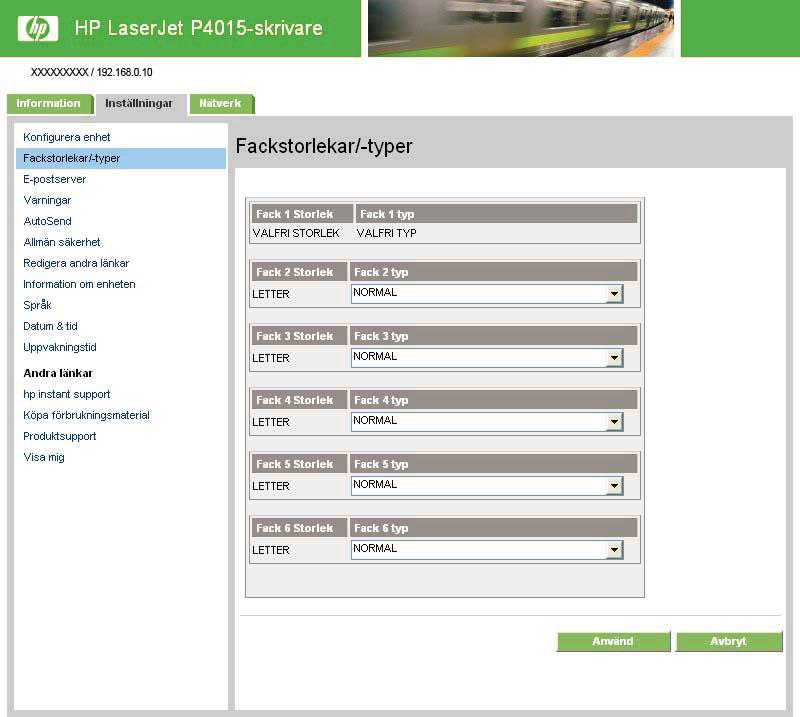
Task: Click LETTER size under Fack 4 Storlek
Action: coord(271,423)
